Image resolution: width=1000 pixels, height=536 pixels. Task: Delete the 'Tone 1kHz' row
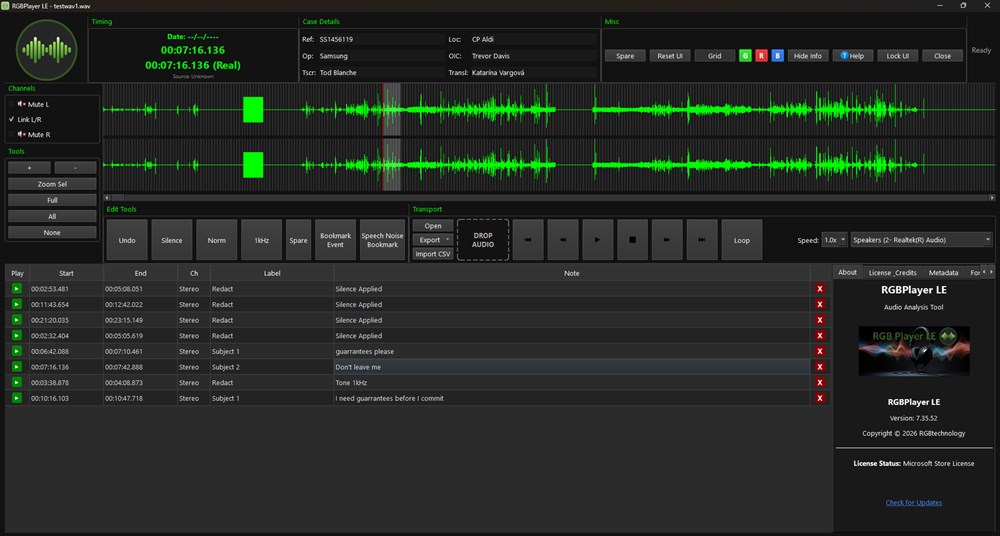820,382
